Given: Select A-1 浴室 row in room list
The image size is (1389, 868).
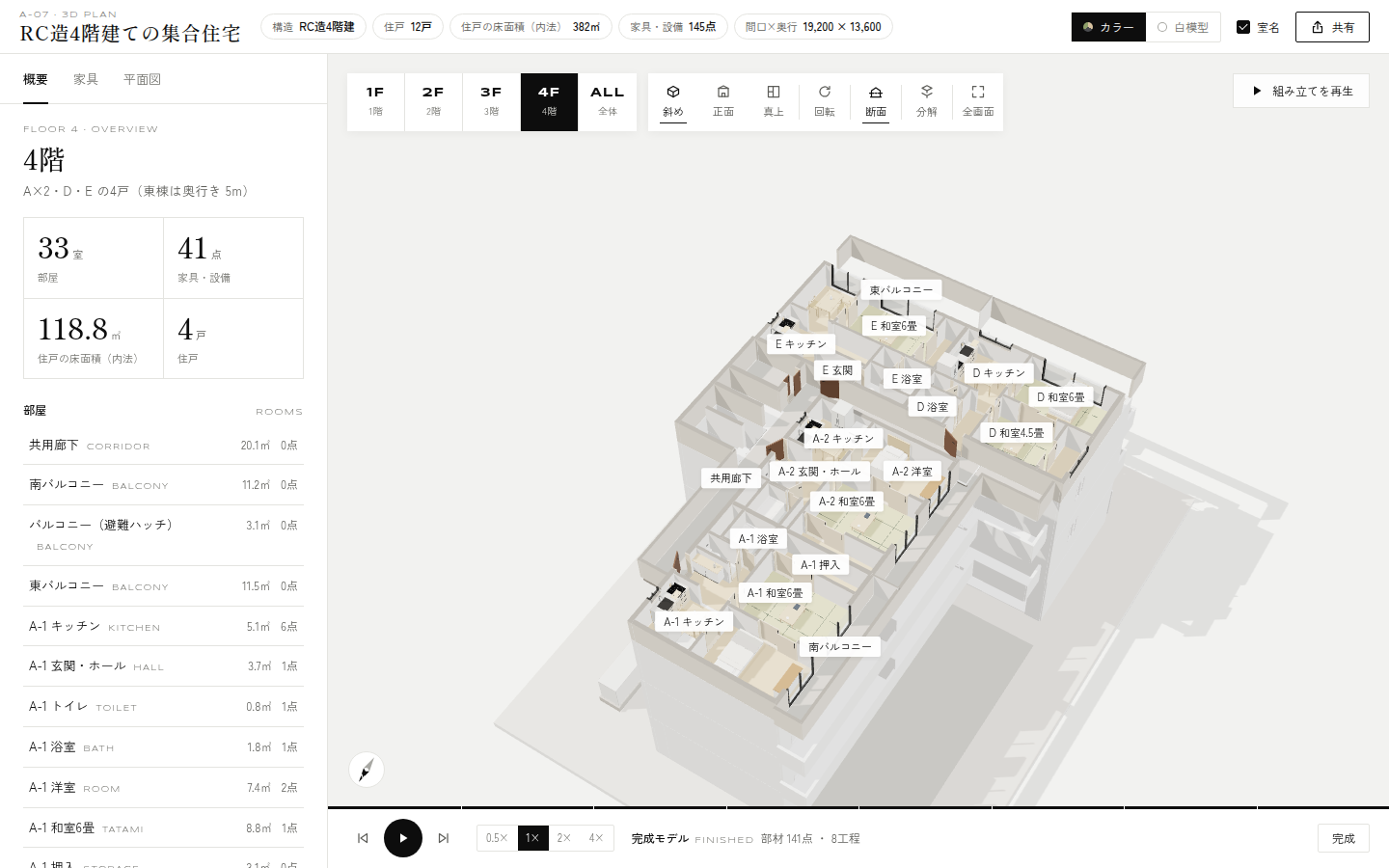Looking at the screenshot, I should tap(163, 747).
